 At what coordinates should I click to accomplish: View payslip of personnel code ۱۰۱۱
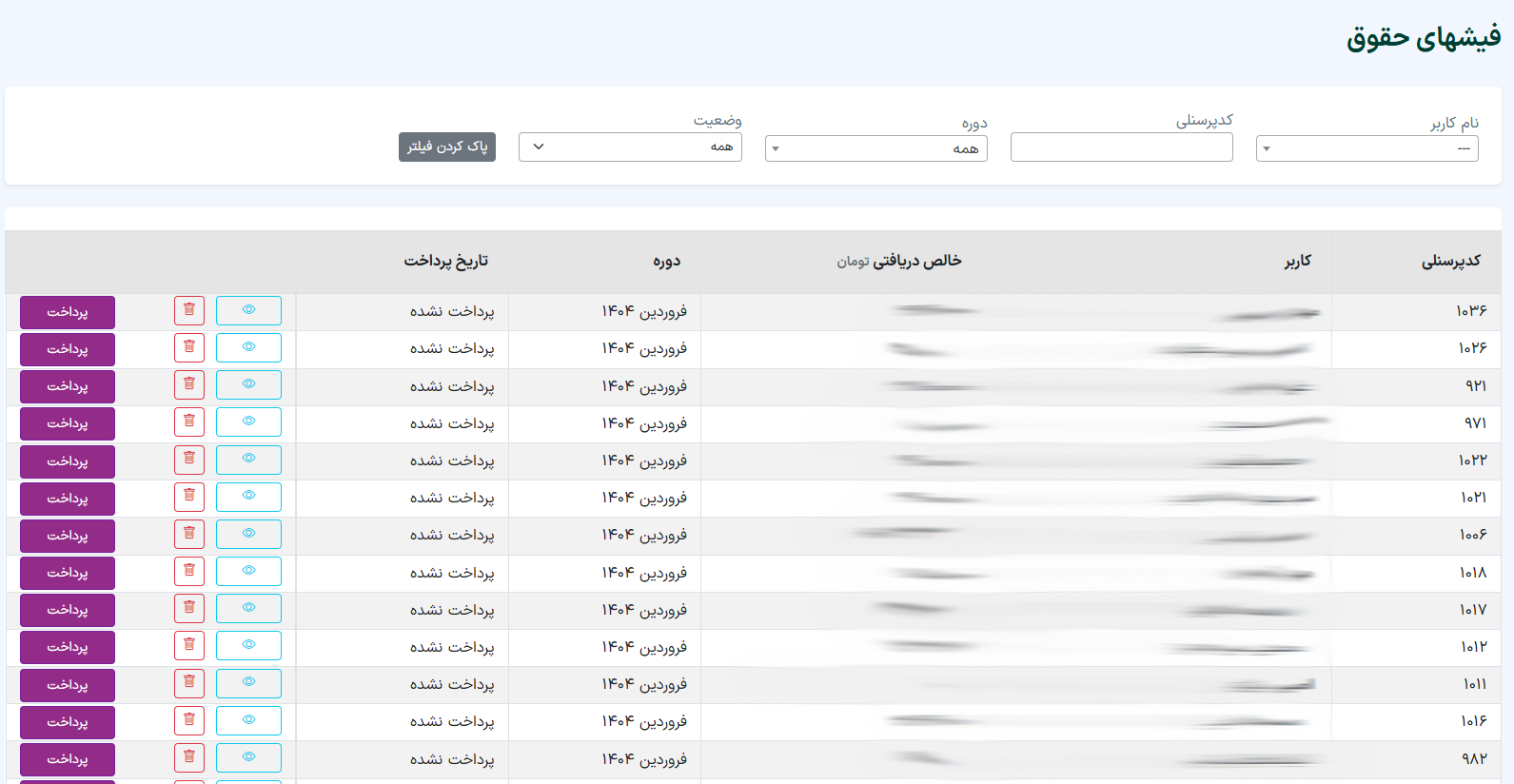point(248,683)
